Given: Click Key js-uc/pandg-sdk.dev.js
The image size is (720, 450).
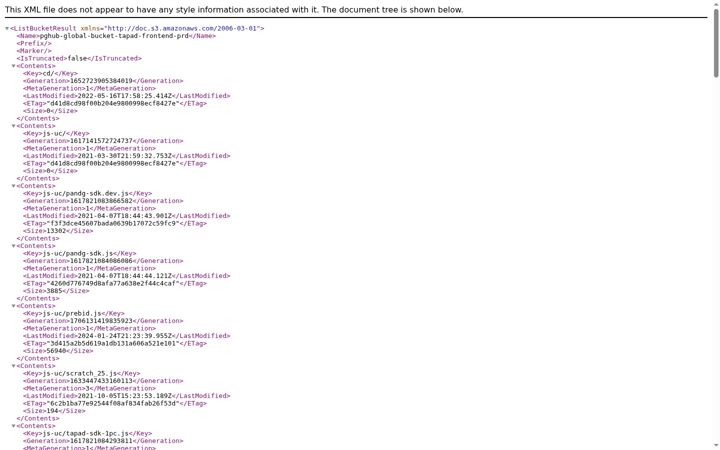Looking at the screenshot, I should click(x=85, y=194).
